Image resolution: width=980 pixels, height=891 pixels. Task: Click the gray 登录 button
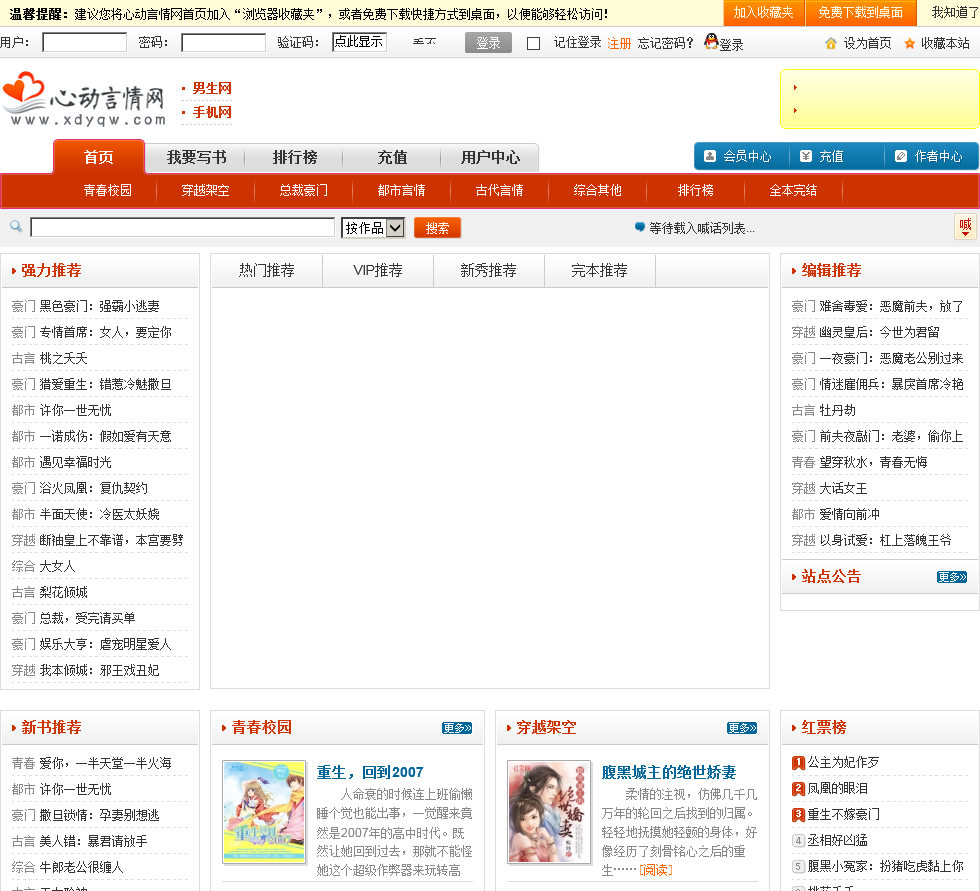(x=488, y=43)
